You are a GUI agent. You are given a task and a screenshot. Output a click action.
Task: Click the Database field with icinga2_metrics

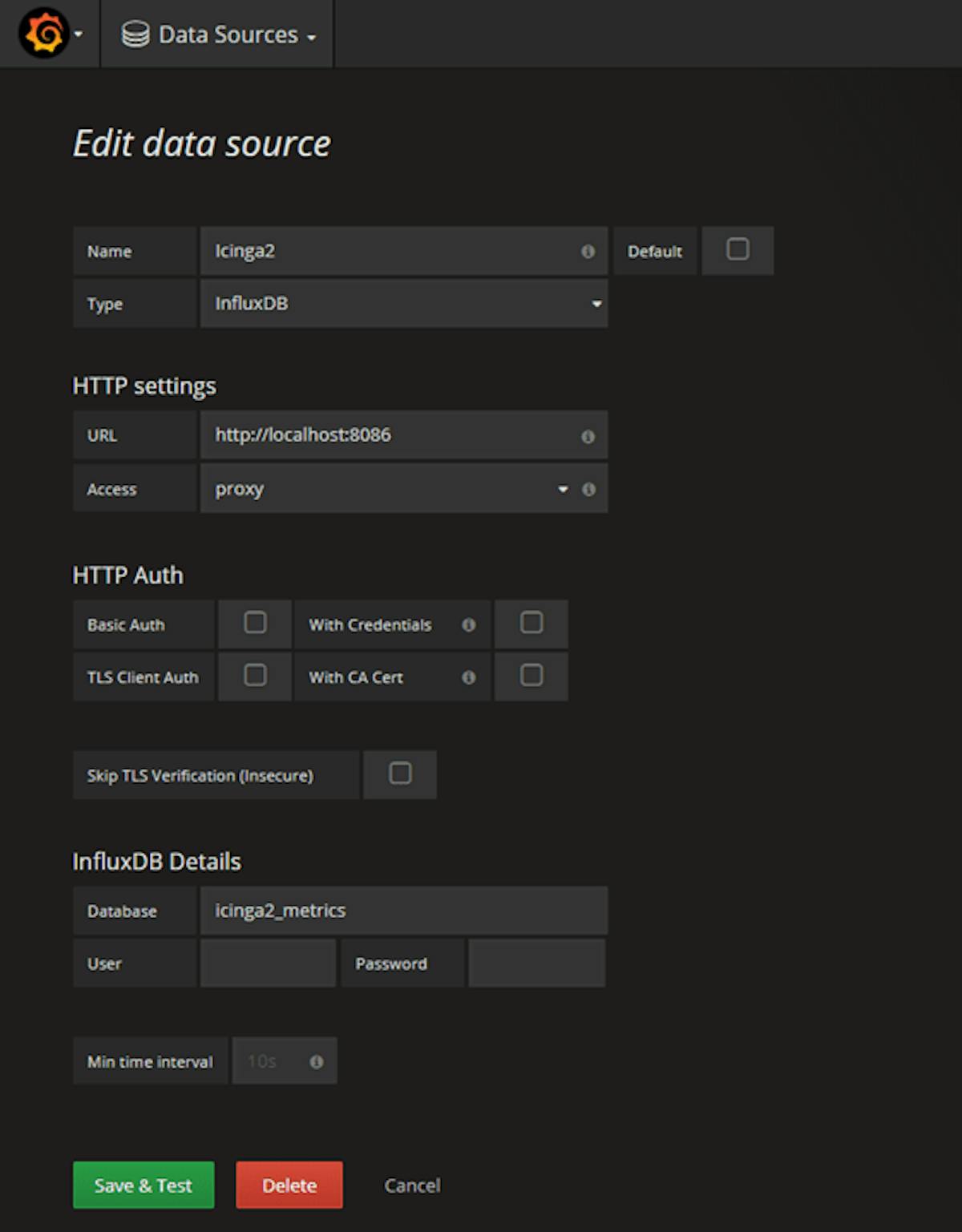(404, 911)
